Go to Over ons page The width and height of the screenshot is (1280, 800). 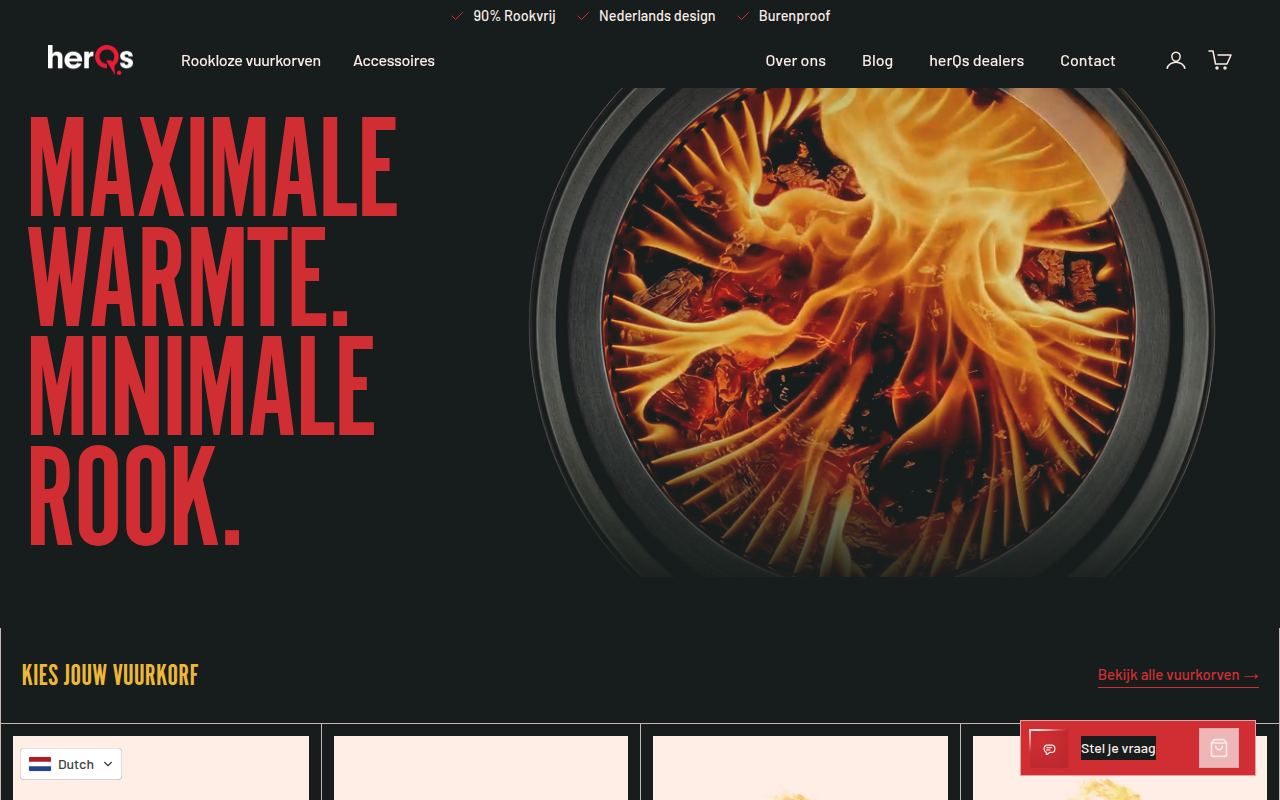tap(796, 60)
